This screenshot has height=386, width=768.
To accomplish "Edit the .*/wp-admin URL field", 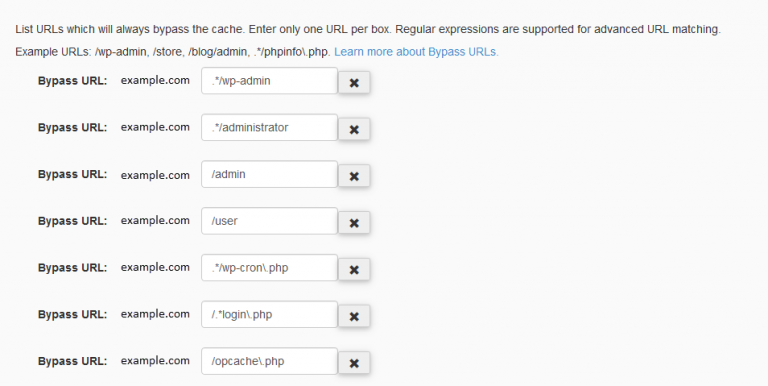I will click(x=269, y=81).
